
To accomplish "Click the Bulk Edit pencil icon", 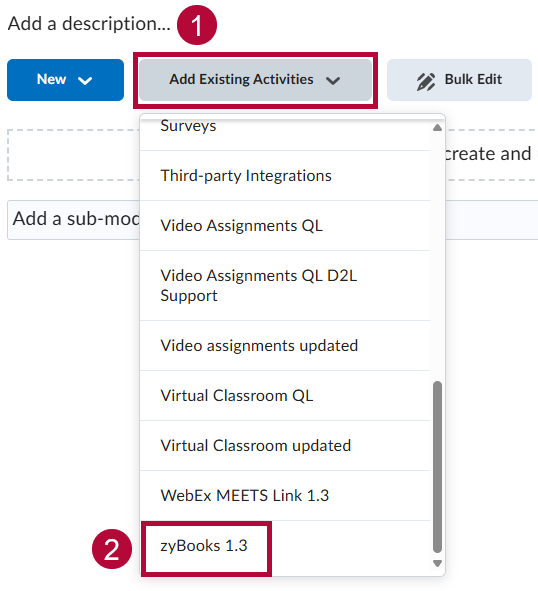I will 426,81.
